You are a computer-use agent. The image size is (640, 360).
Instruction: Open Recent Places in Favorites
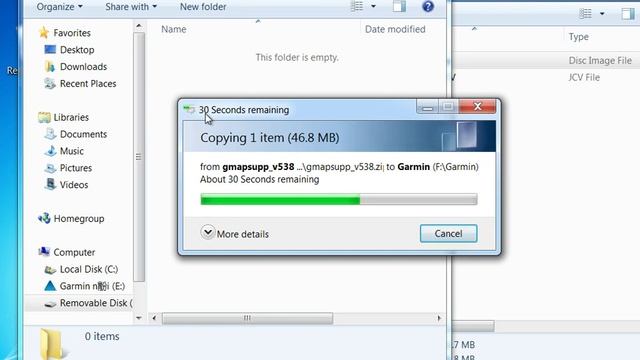[x=88, y=84]
